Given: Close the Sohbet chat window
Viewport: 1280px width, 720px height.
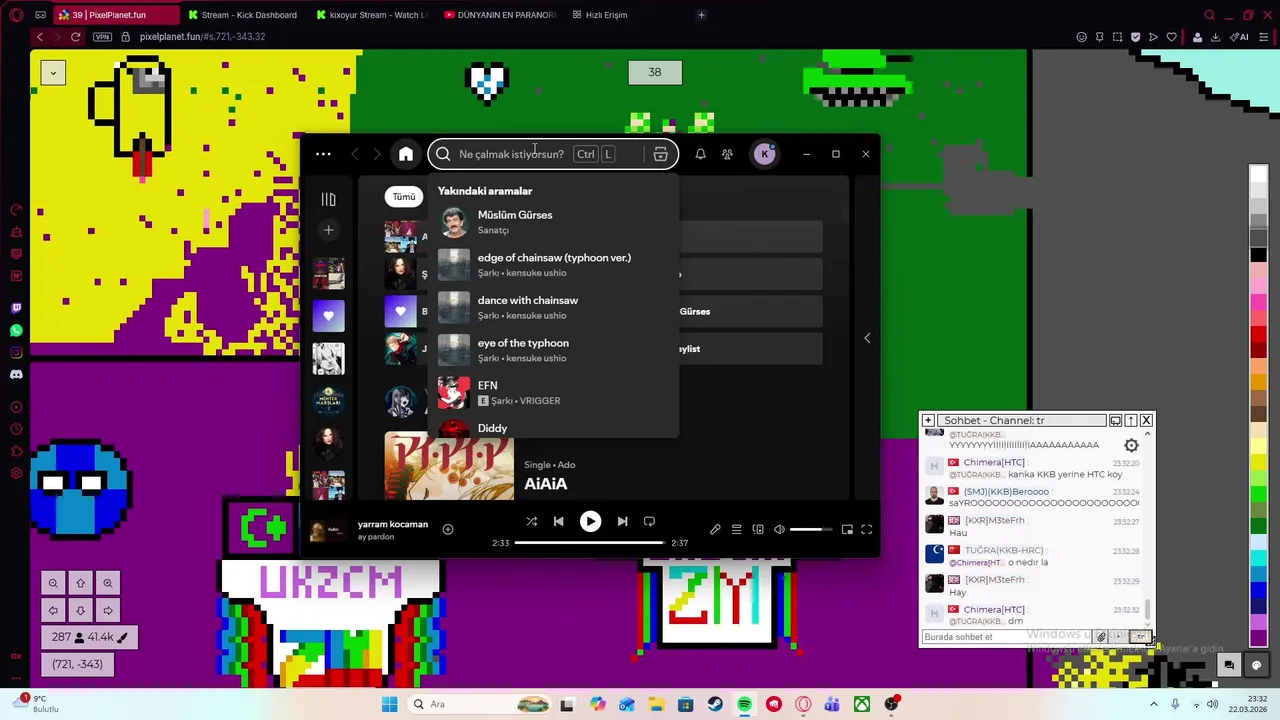Looking at the screenshot, I should pyautogui.click(x=1146, y=421).
